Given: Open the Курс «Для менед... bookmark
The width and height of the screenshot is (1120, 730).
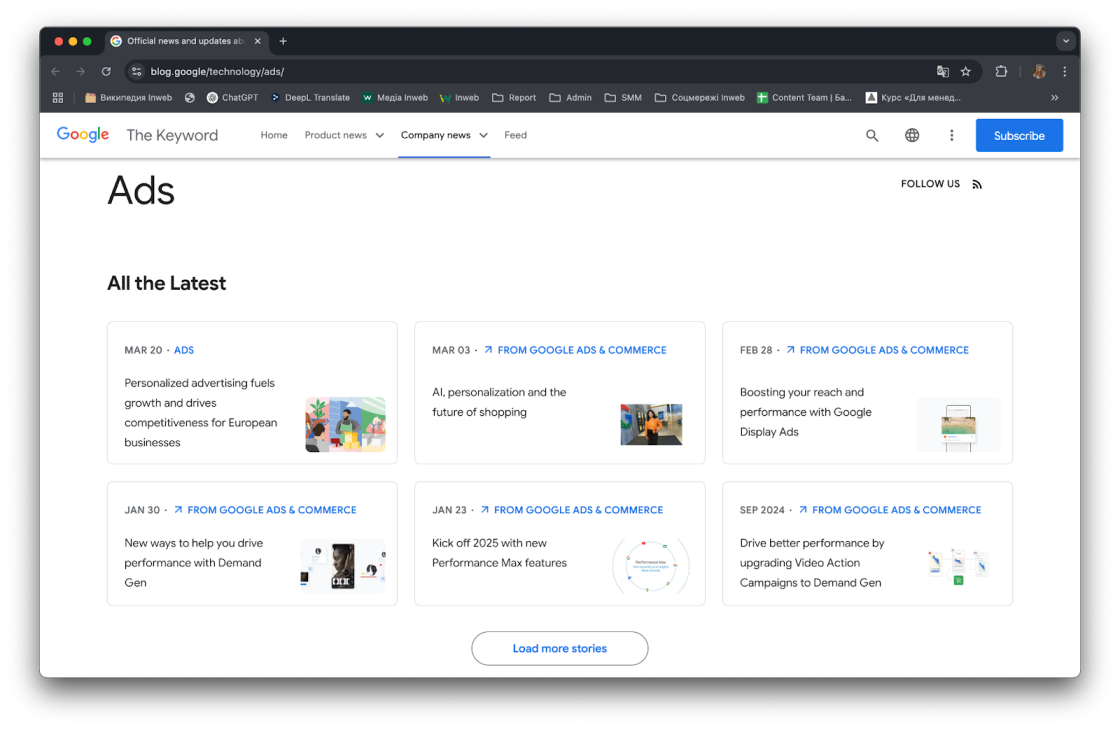Looking at the screenshot, I should (913, 98).
